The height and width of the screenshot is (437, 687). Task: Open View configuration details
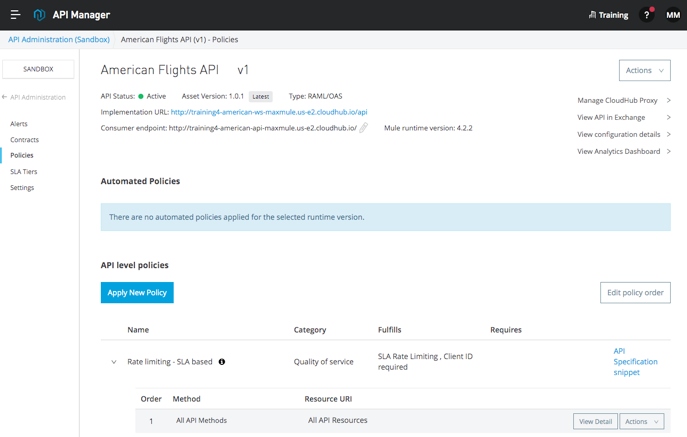(624, 135)
